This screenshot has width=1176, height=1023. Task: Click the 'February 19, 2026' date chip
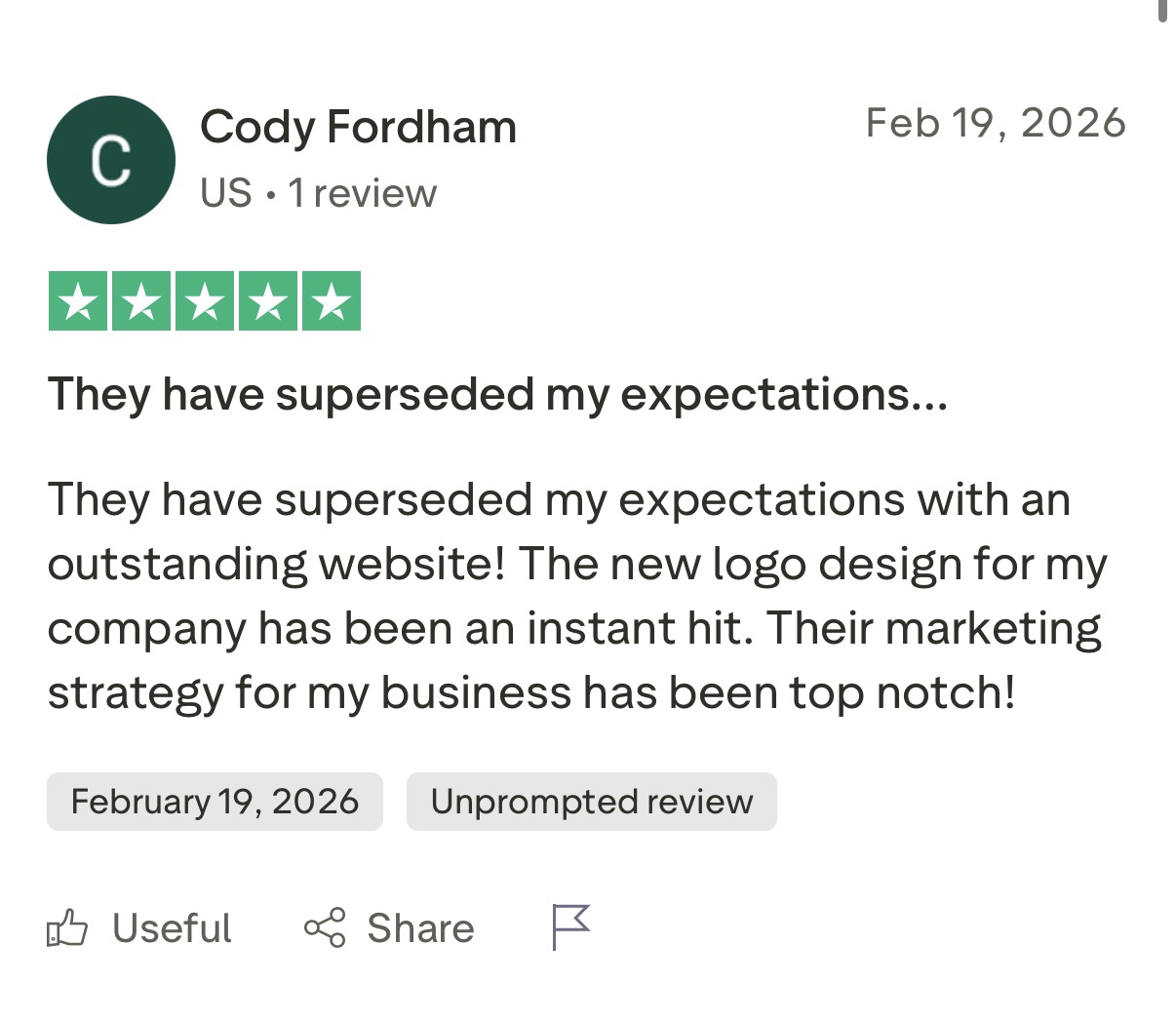pos(215,802)
